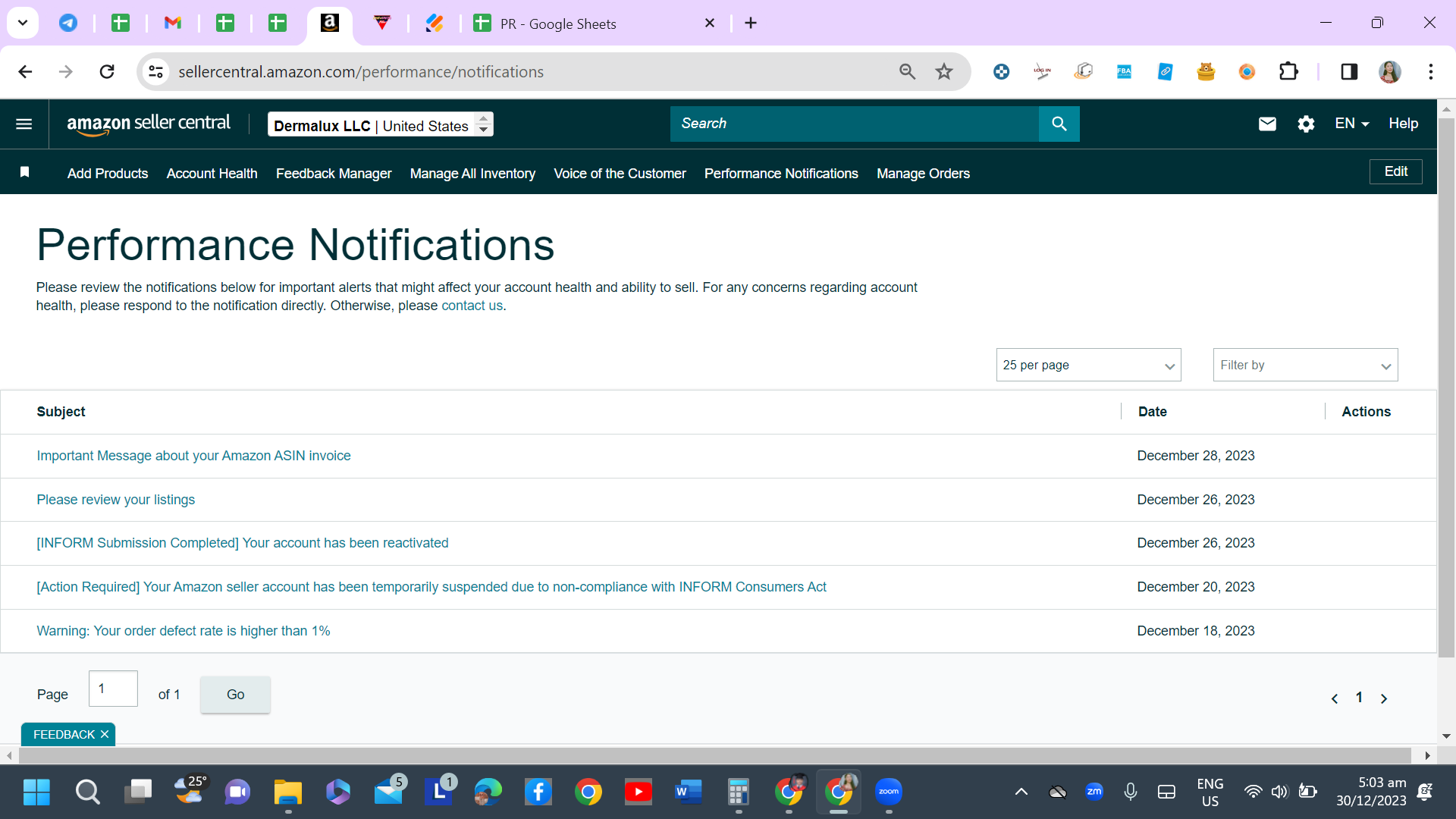Click the bookmark flag icon in navigation bar
The image size is (1456, 819).
pos(24,173)
